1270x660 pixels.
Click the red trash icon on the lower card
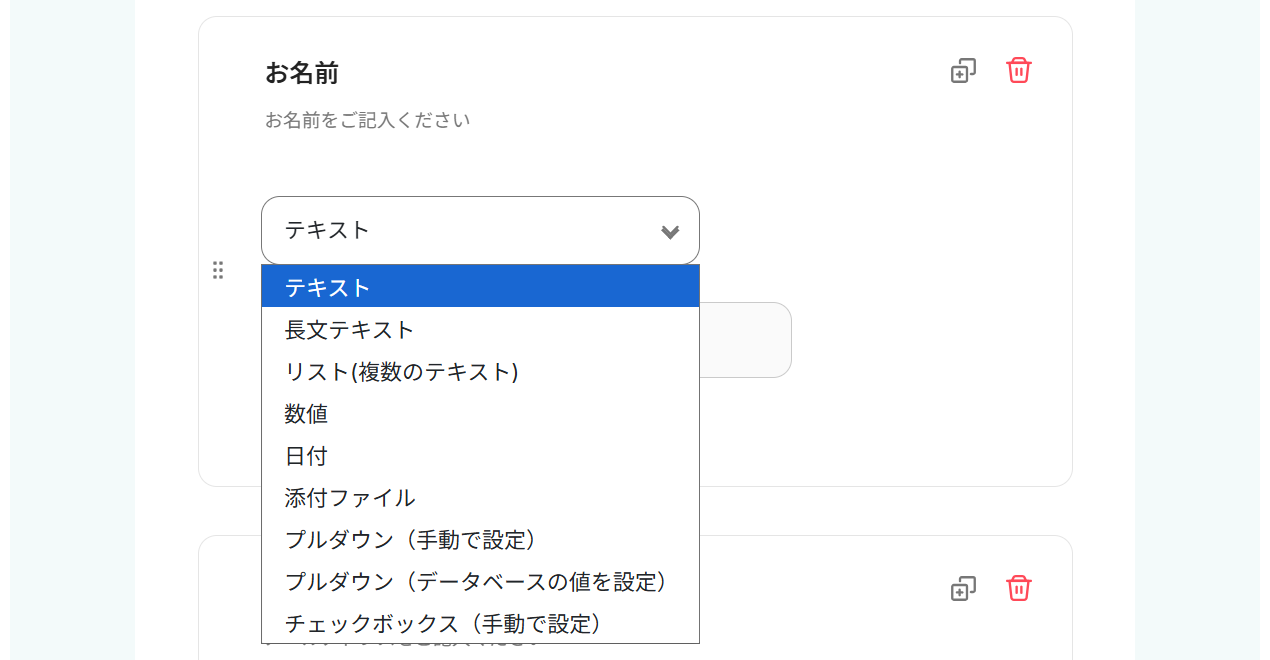(1018, 589)
